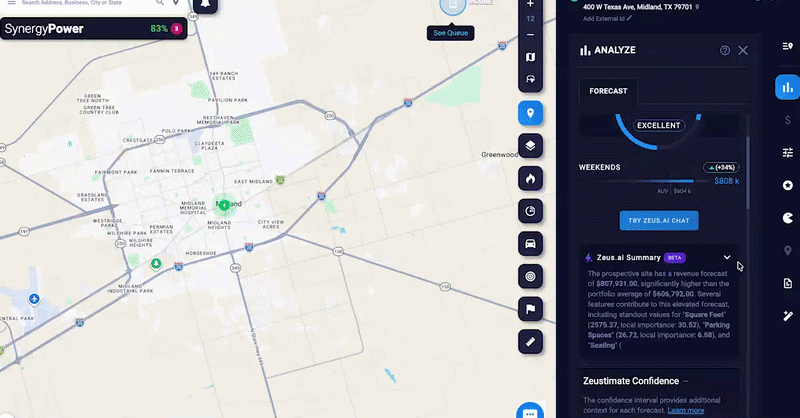The width and height of the screenshot is (800, 418).
Task: Follow the Learn more link
Action: (x=685, y=410)
